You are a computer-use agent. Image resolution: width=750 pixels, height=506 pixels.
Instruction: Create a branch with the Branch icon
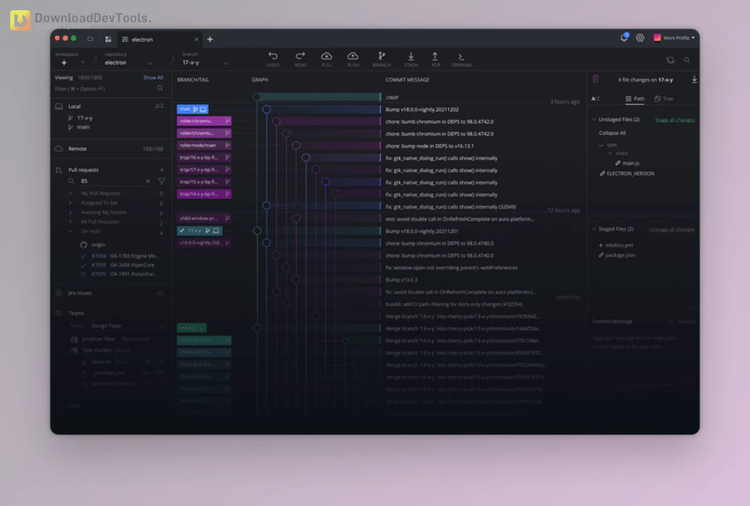381,56
